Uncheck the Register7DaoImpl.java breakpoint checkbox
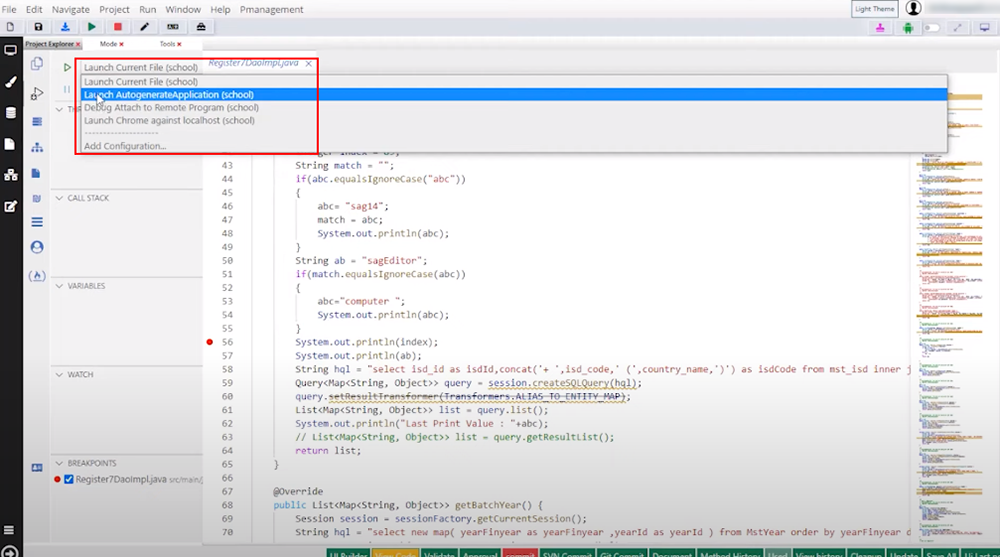The image size is (1000, 557). click(x=69, y=480)
